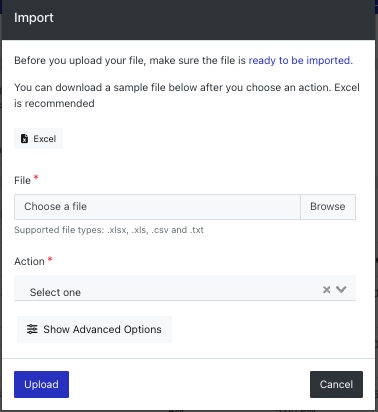378x412 pixels.
Task: Click the File field label
Action: point(22,180)
